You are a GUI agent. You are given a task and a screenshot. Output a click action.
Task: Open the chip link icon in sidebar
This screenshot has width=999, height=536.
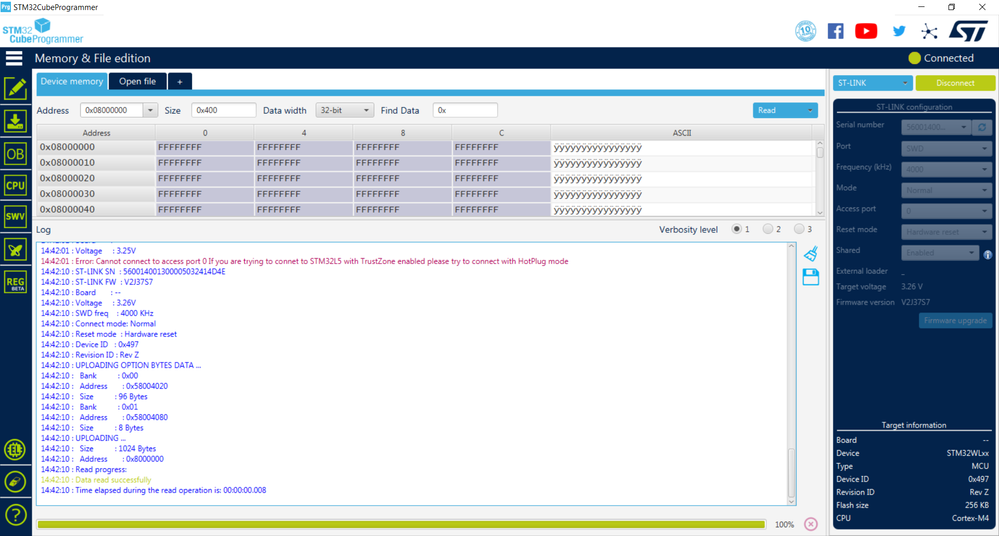15,482
